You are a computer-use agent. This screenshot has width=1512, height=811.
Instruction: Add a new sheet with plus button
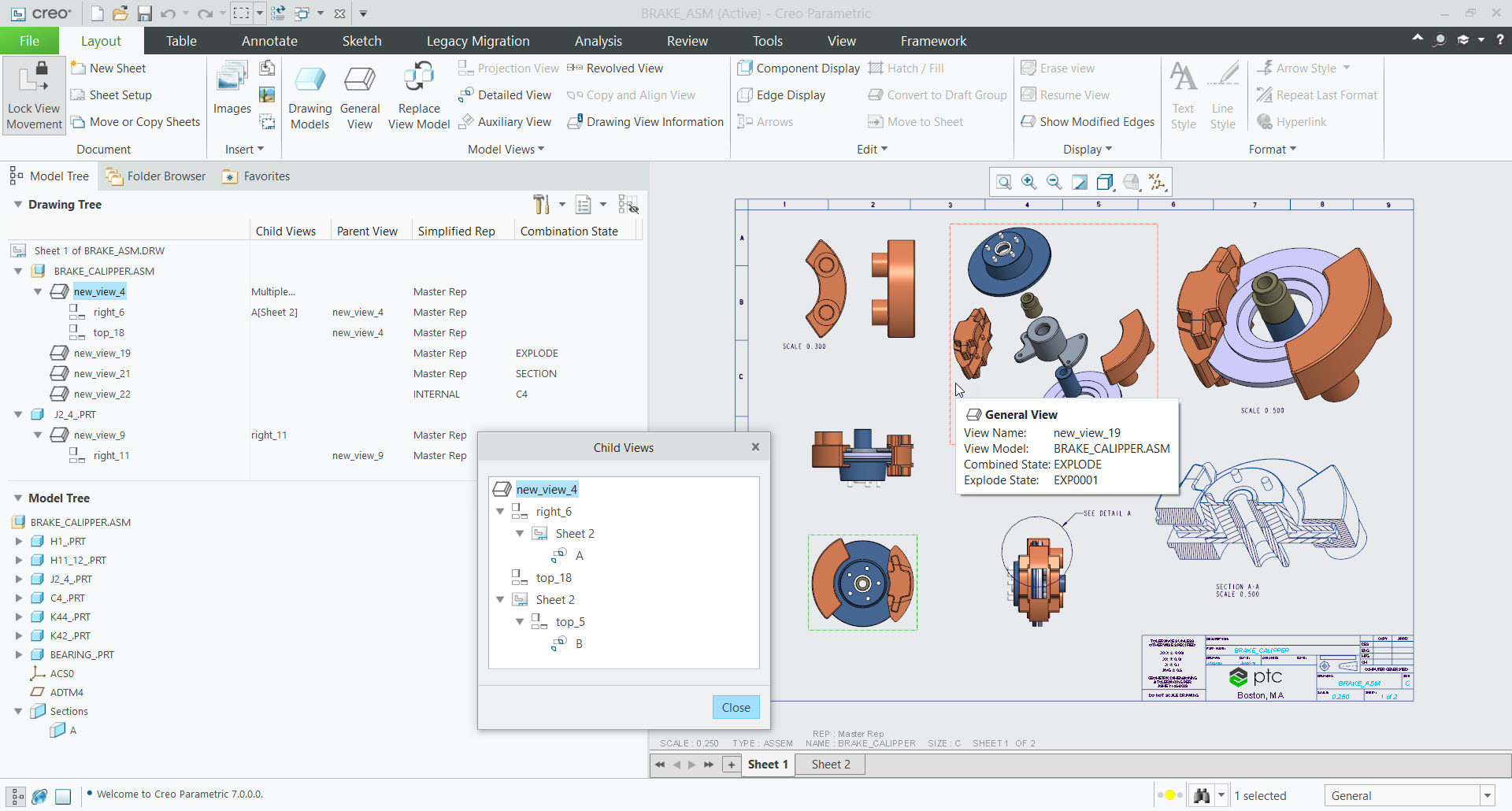pos(732,765)
